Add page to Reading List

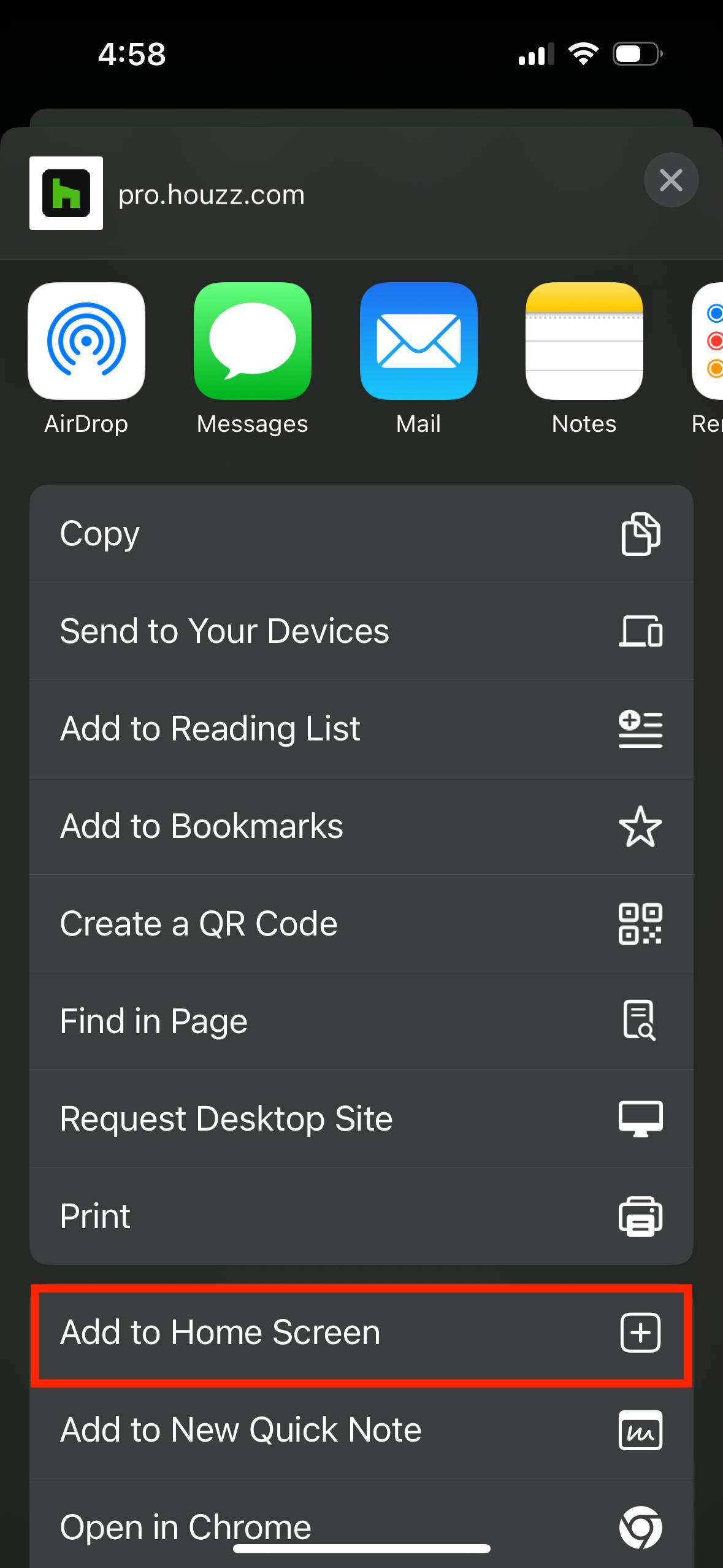(361, 729)
